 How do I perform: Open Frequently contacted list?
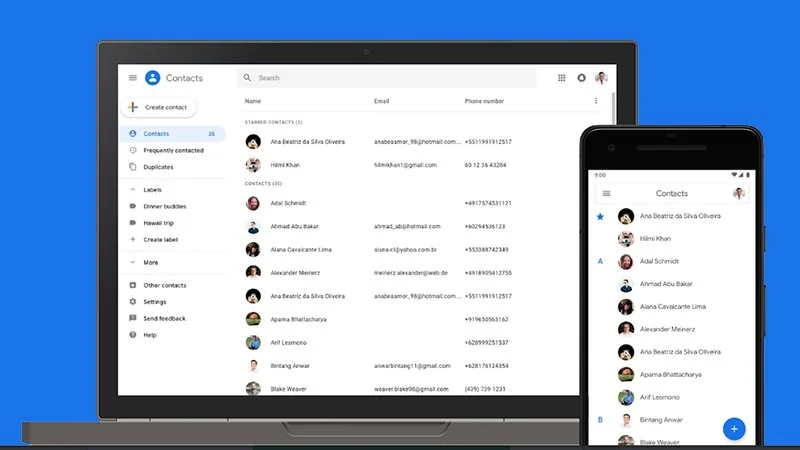click(172, 151)
